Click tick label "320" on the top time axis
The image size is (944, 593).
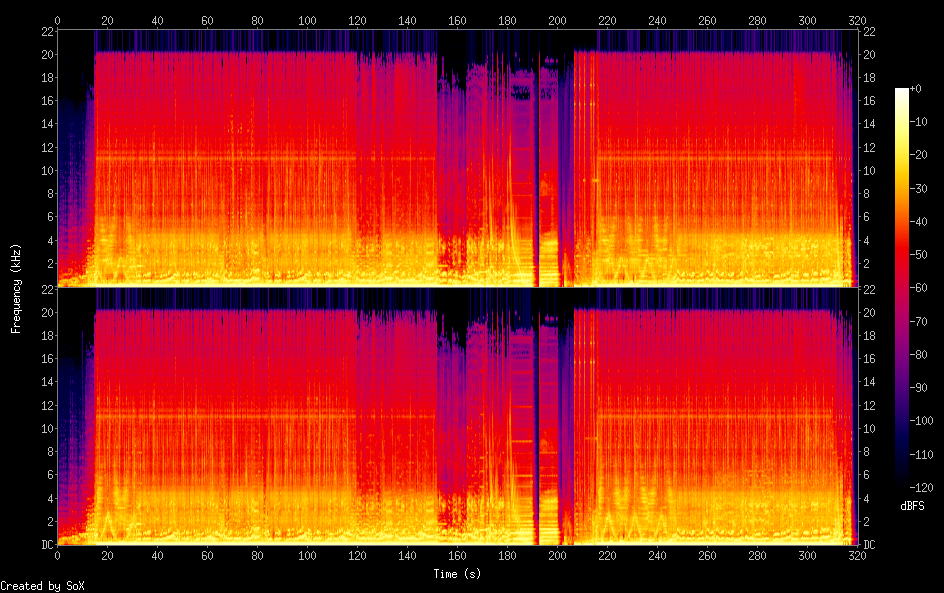pos(857,20)
